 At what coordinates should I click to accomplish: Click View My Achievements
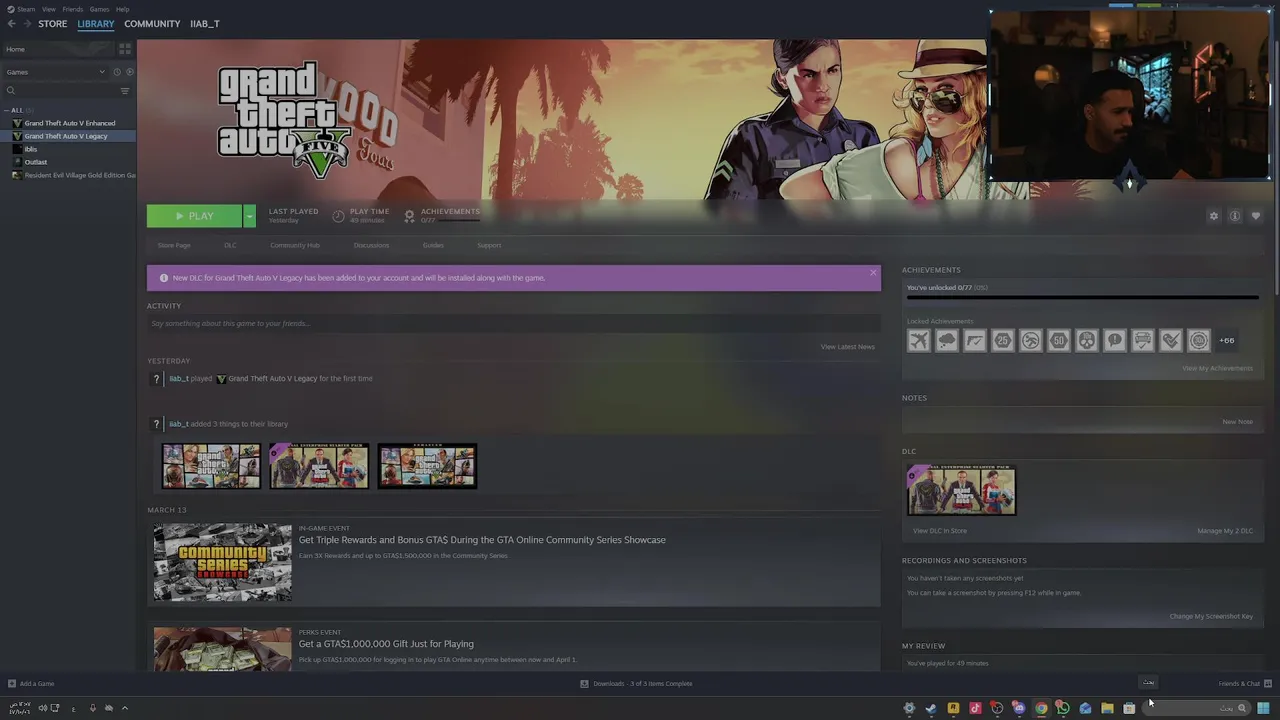tap(1217, 368)
